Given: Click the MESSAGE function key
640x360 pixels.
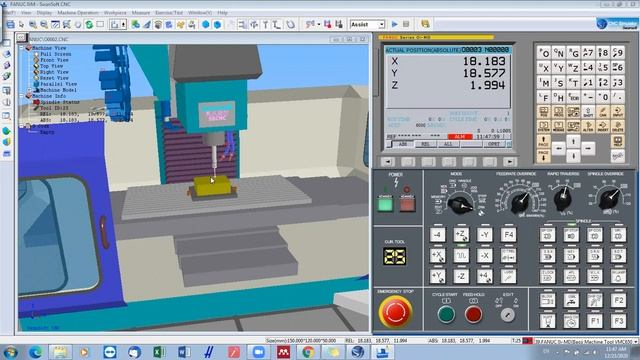Looking at the screenshot, I should (558, 126).
